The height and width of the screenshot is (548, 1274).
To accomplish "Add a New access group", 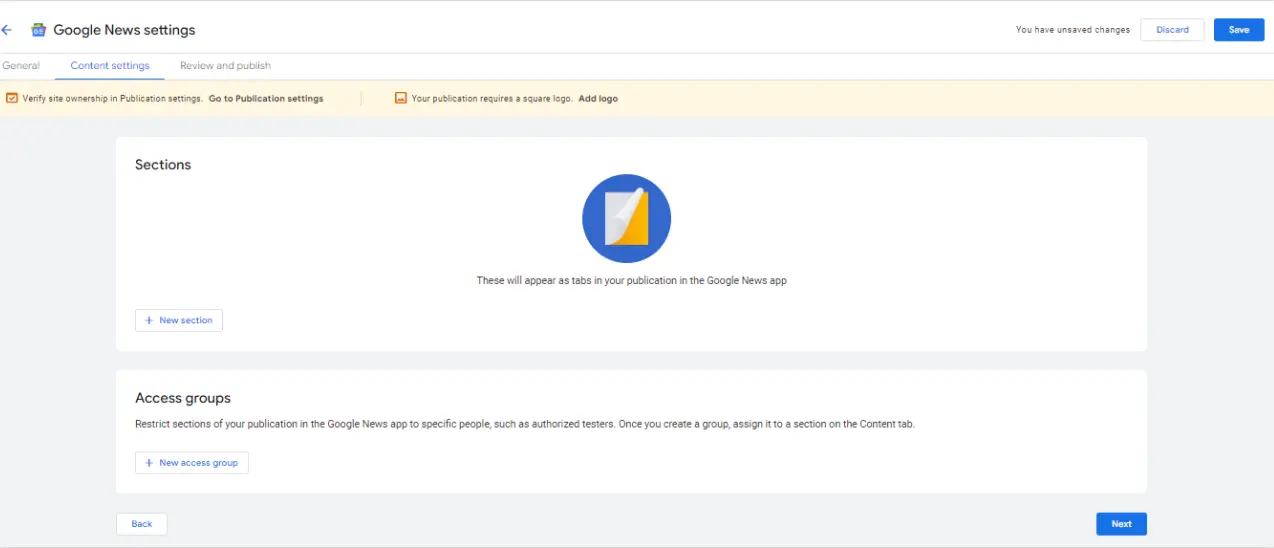I will click(192, 463).
